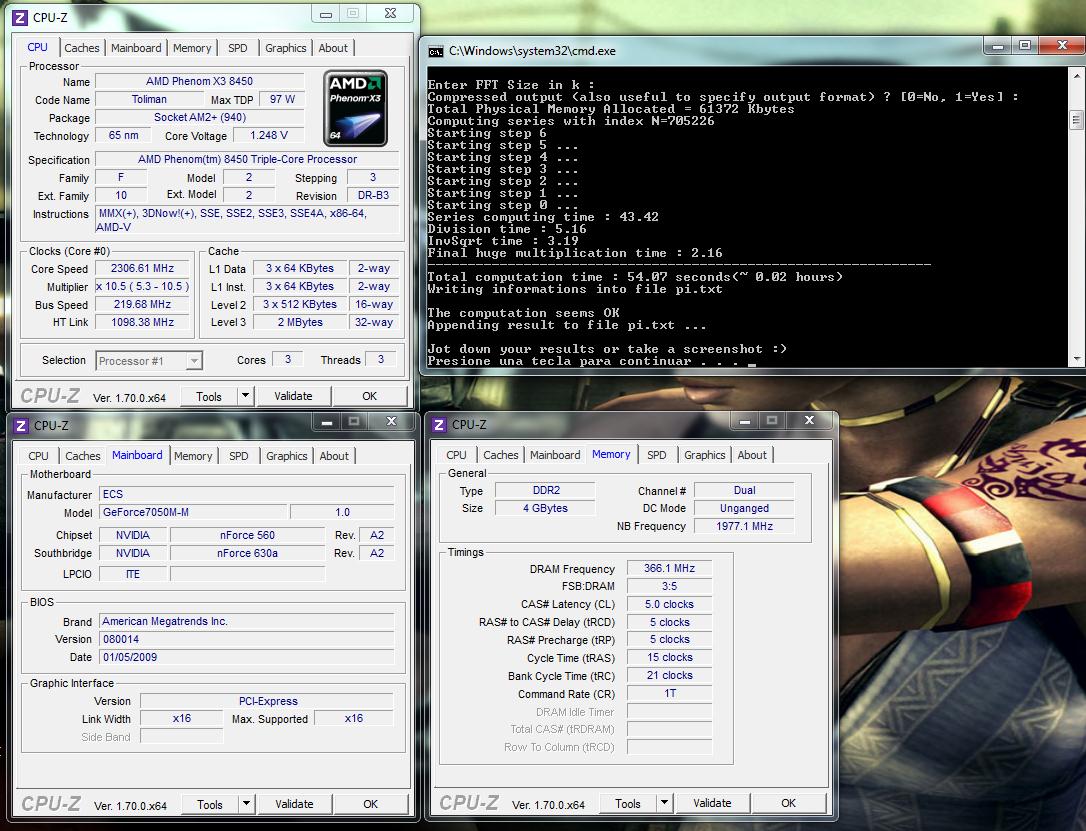Click the CPU-Z title icon in the Memory window

(439, 425)
